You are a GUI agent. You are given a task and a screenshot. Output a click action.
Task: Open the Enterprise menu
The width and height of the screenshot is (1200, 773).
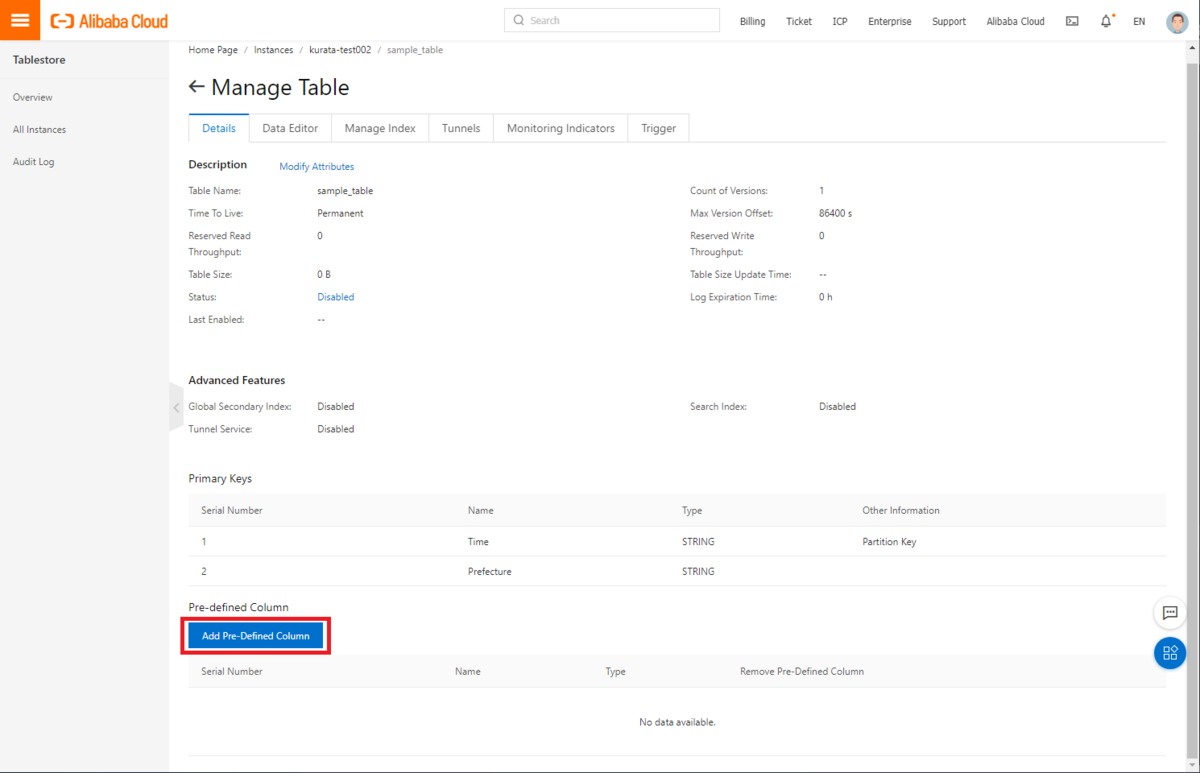(890, 21)
